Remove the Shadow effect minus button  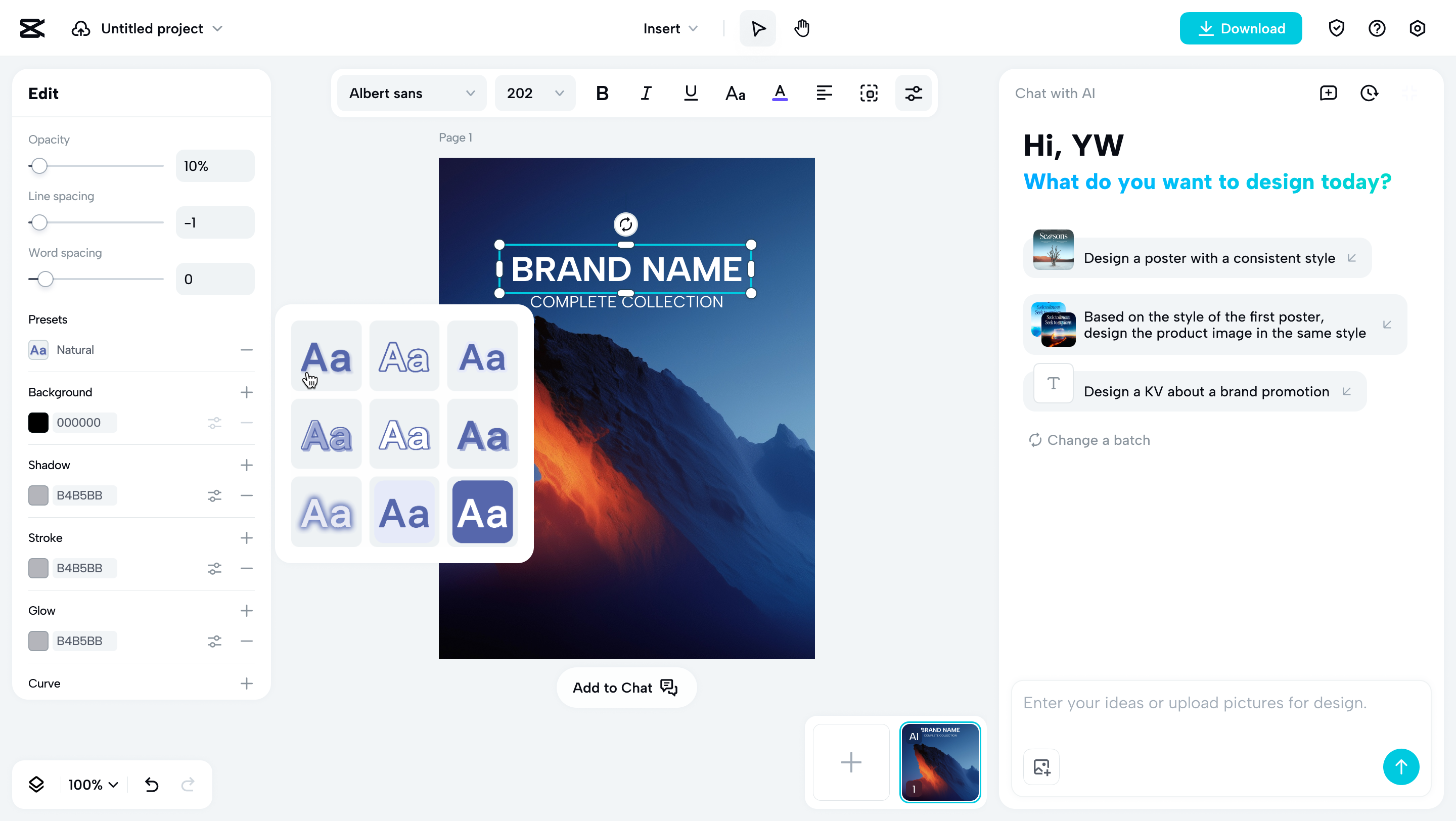246,495
